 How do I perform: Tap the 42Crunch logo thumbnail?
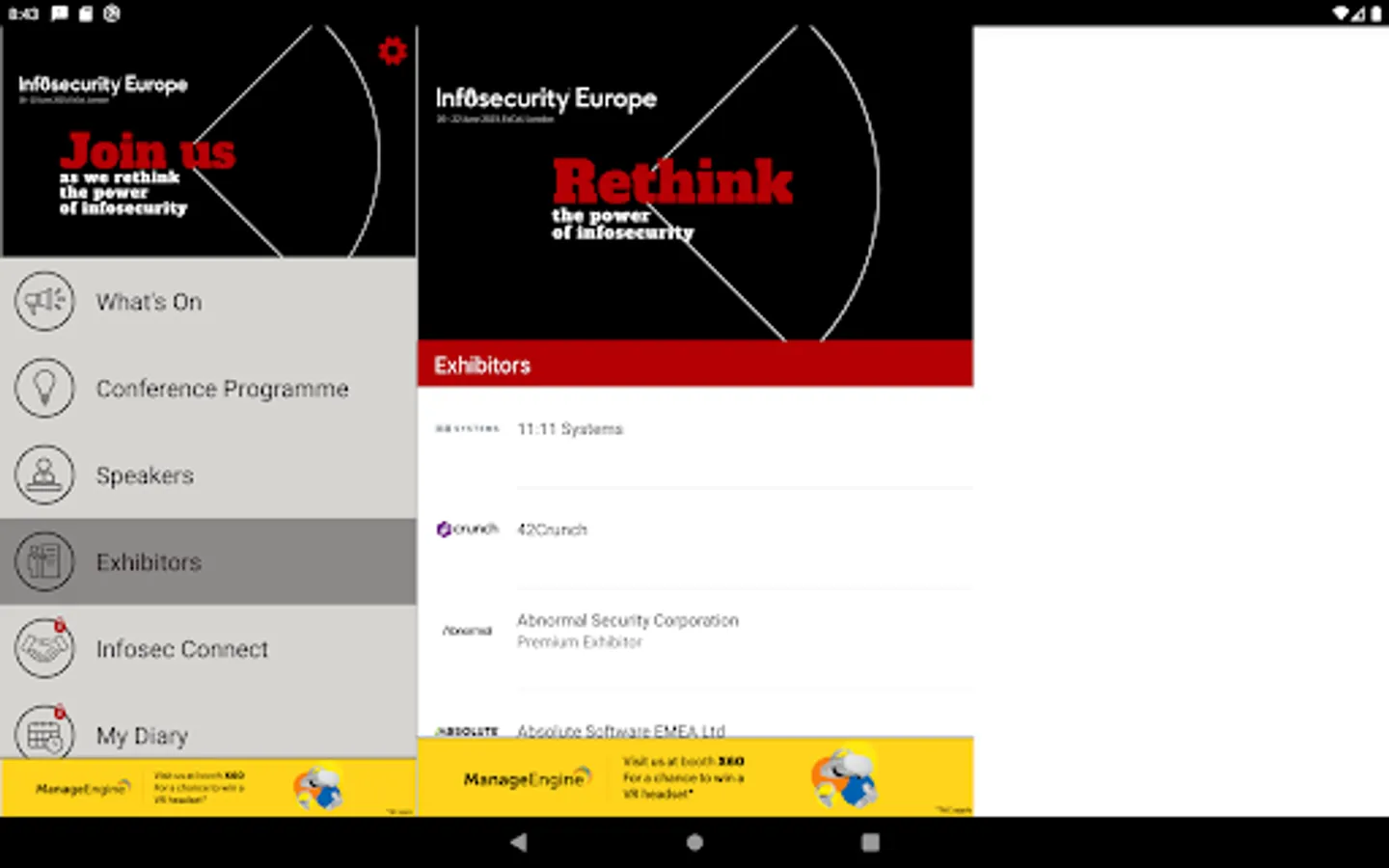point(468,529)
